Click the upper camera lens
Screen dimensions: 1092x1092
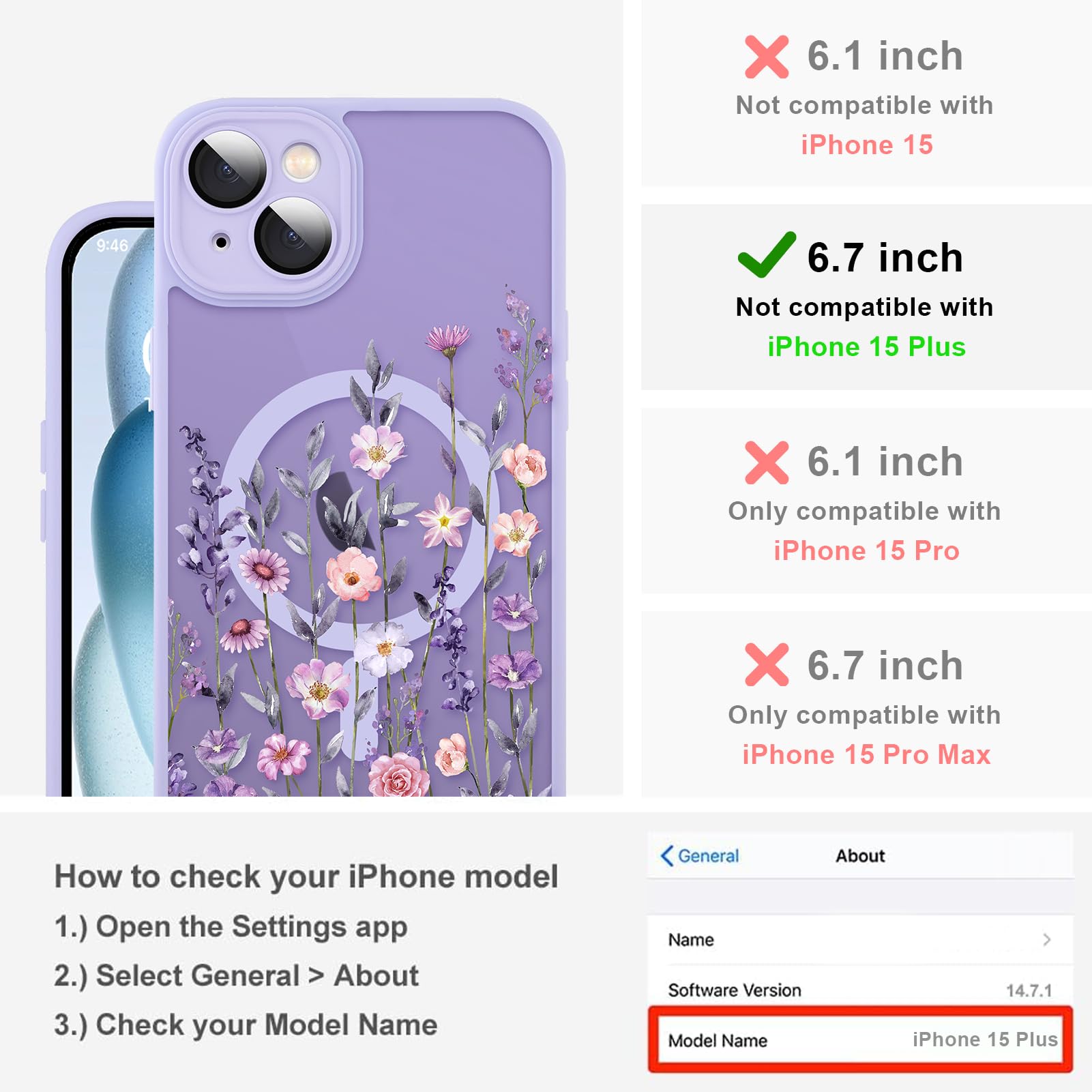(227, 168)
